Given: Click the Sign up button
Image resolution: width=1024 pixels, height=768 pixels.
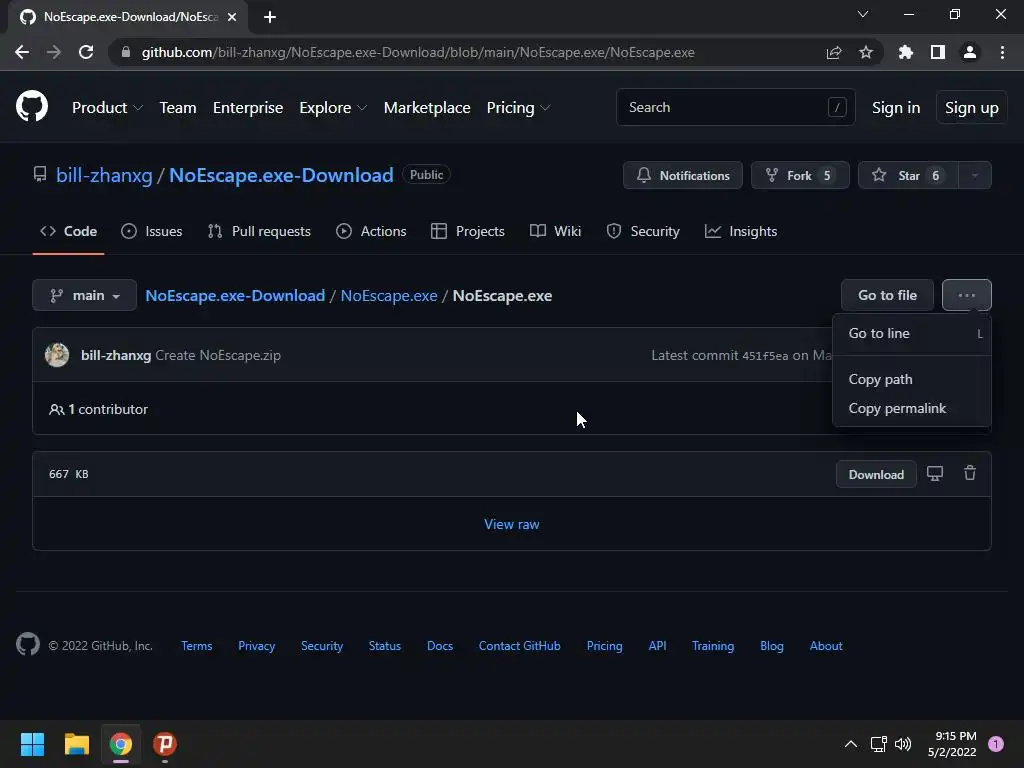Looking at the screenshot, I should [x=971, y=108].
